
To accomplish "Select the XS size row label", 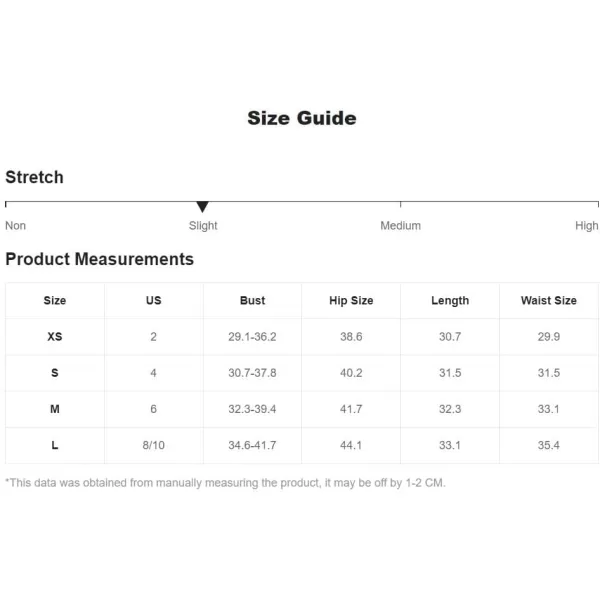I will pos(55,337).
